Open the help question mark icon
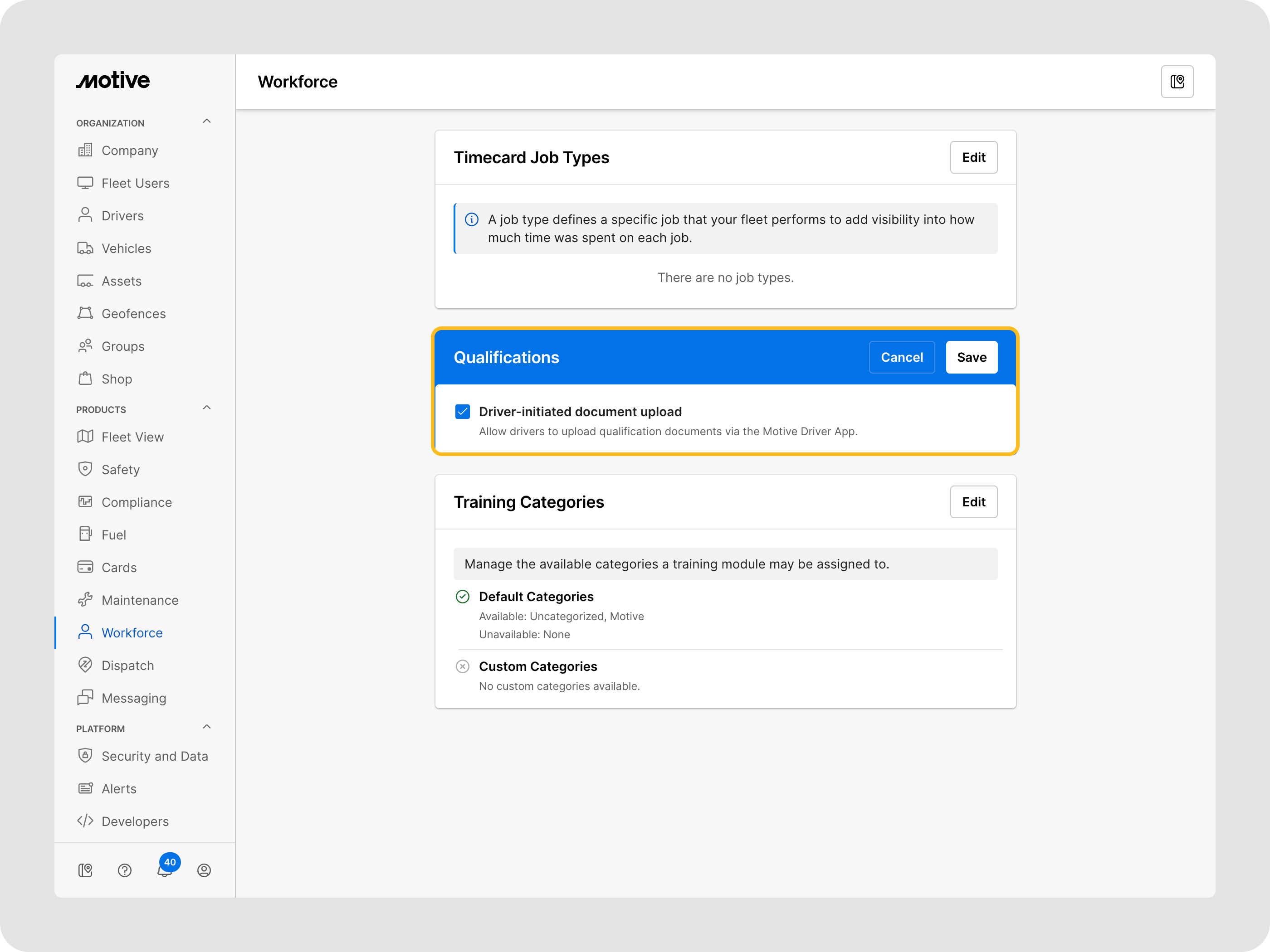 (x=125, y=870)
